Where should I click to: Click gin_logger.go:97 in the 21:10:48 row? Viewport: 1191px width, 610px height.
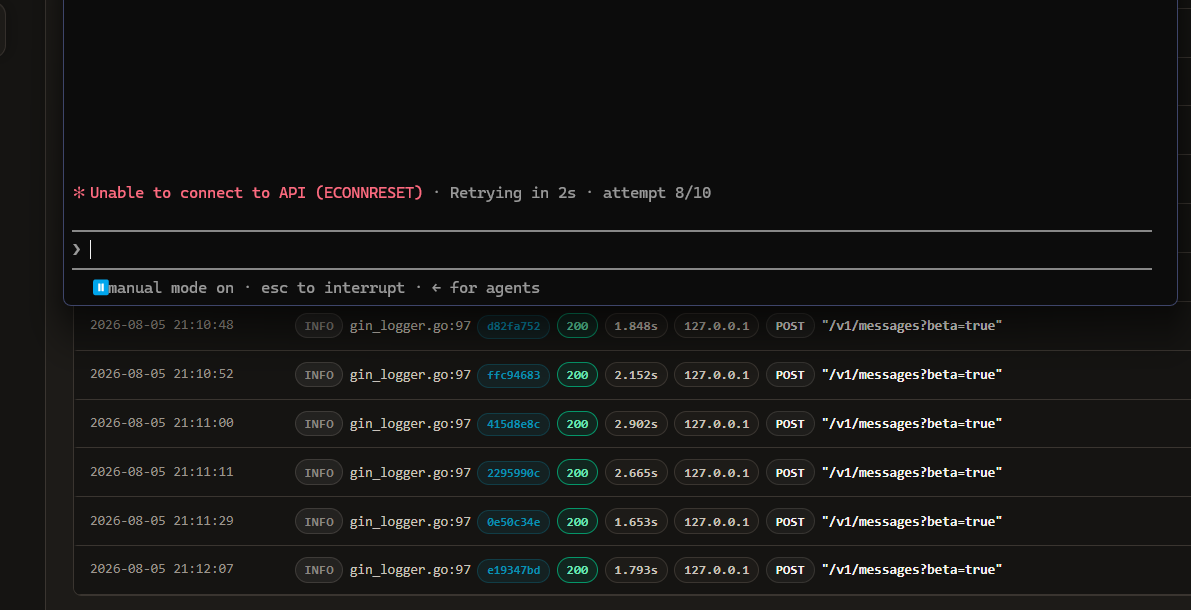pyautogui.click(x=410, y=327)
